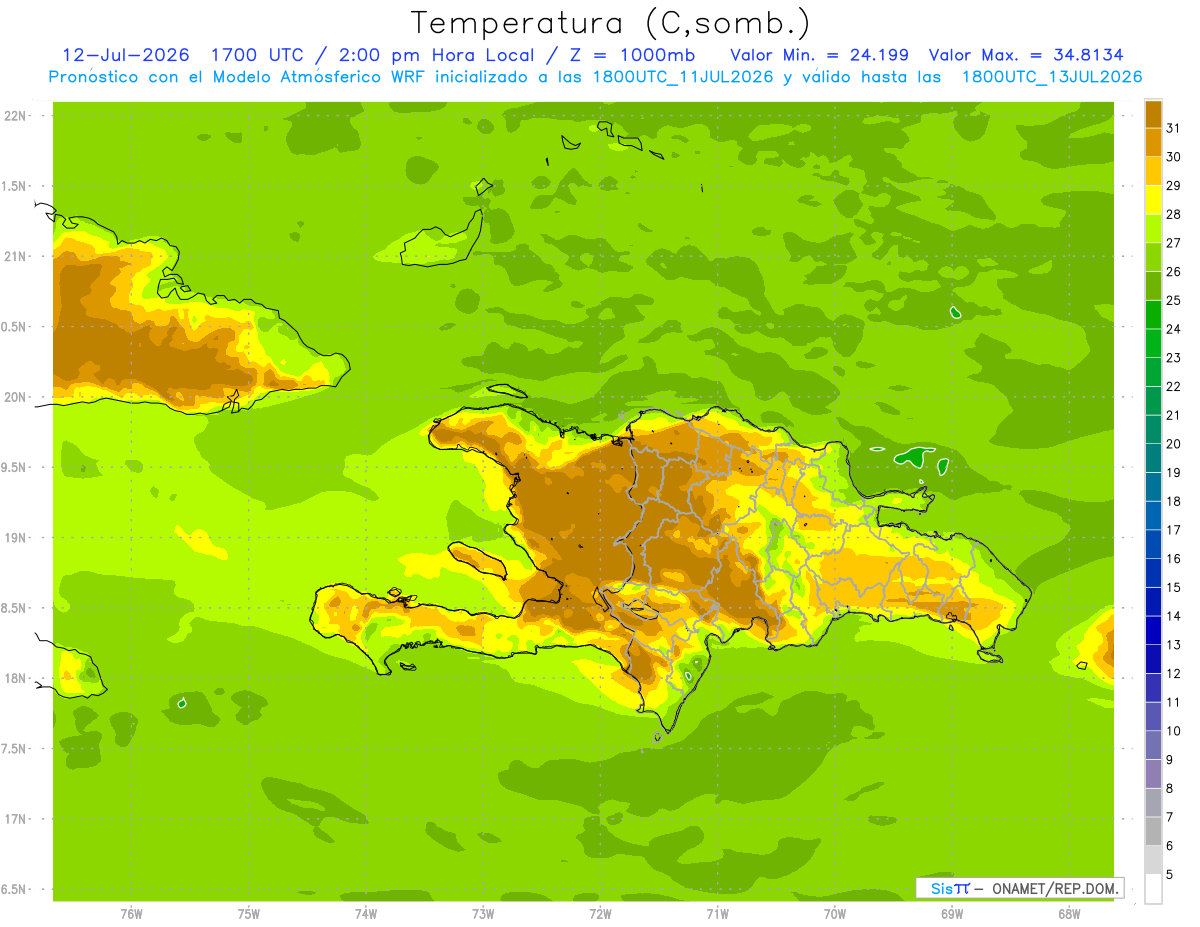This screenshot has width=1200, height=927.
Task: Click the '7' color scale label
Action: [1169, 818]
